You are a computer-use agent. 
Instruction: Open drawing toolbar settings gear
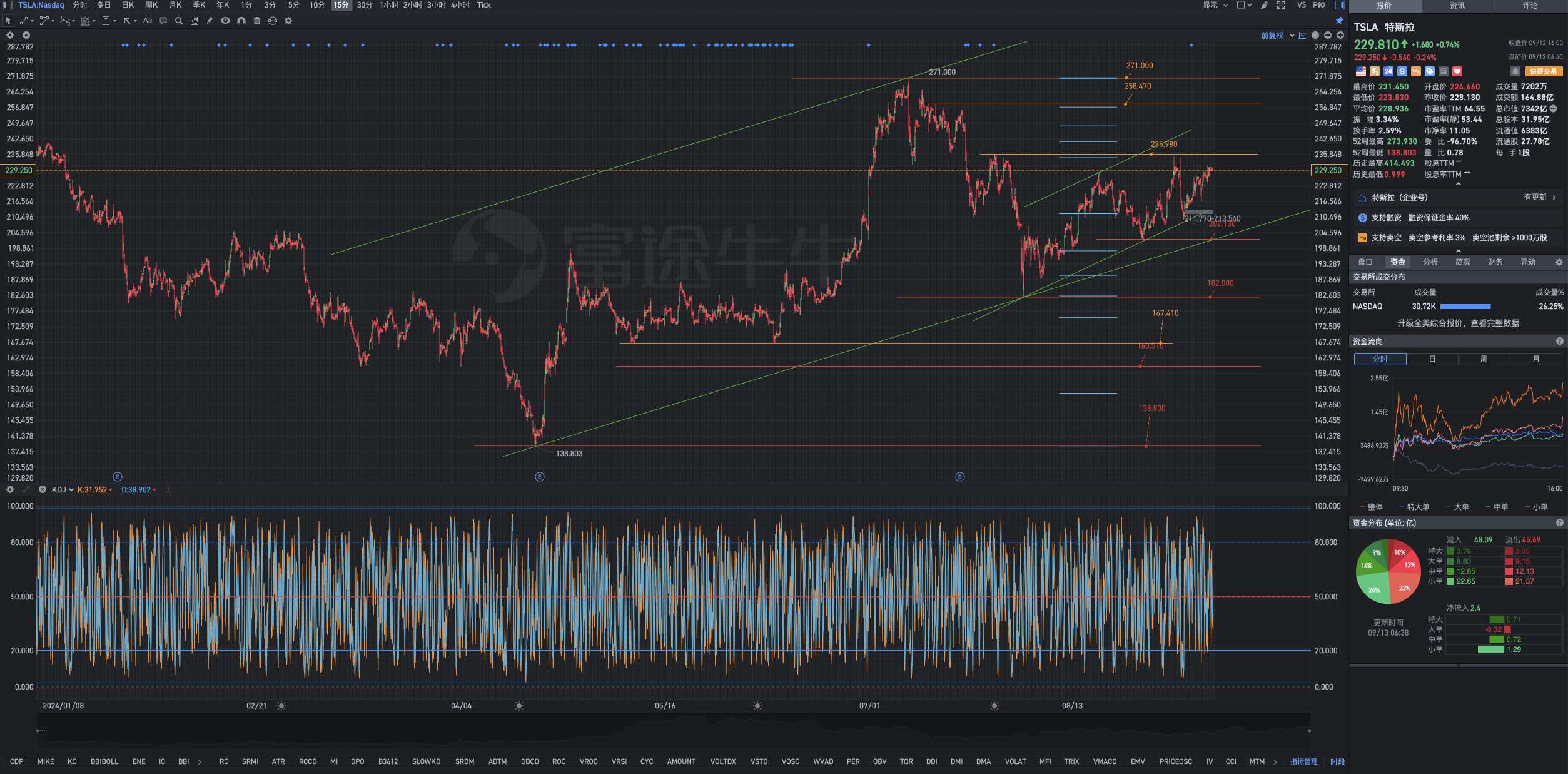[x=288, y=21]
